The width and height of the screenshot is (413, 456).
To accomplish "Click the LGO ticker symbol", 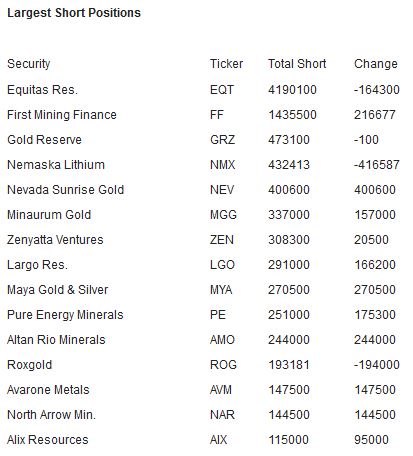I will (222, 265).
